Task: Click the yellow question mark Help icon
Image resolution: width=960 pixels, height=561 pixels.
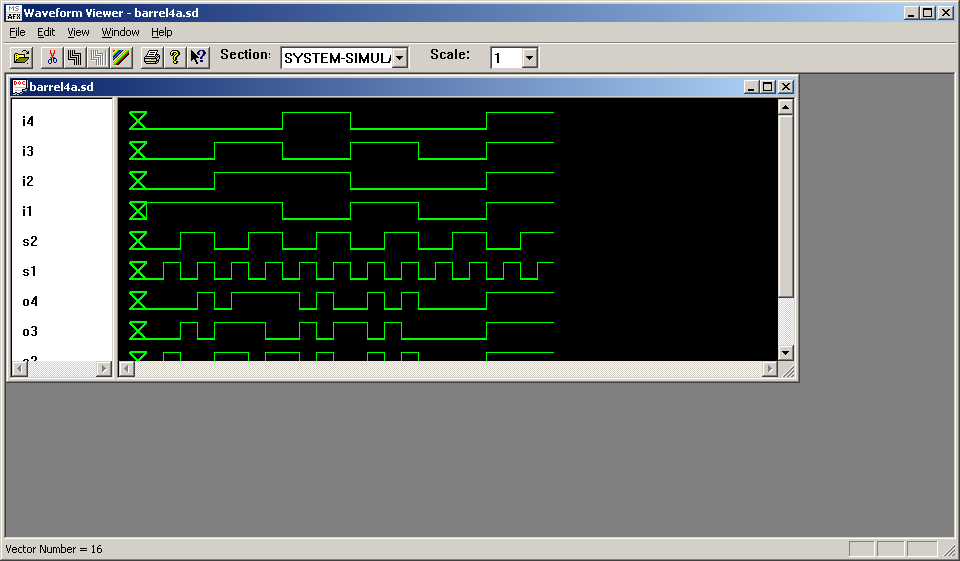Action: [x=174, y=57]
